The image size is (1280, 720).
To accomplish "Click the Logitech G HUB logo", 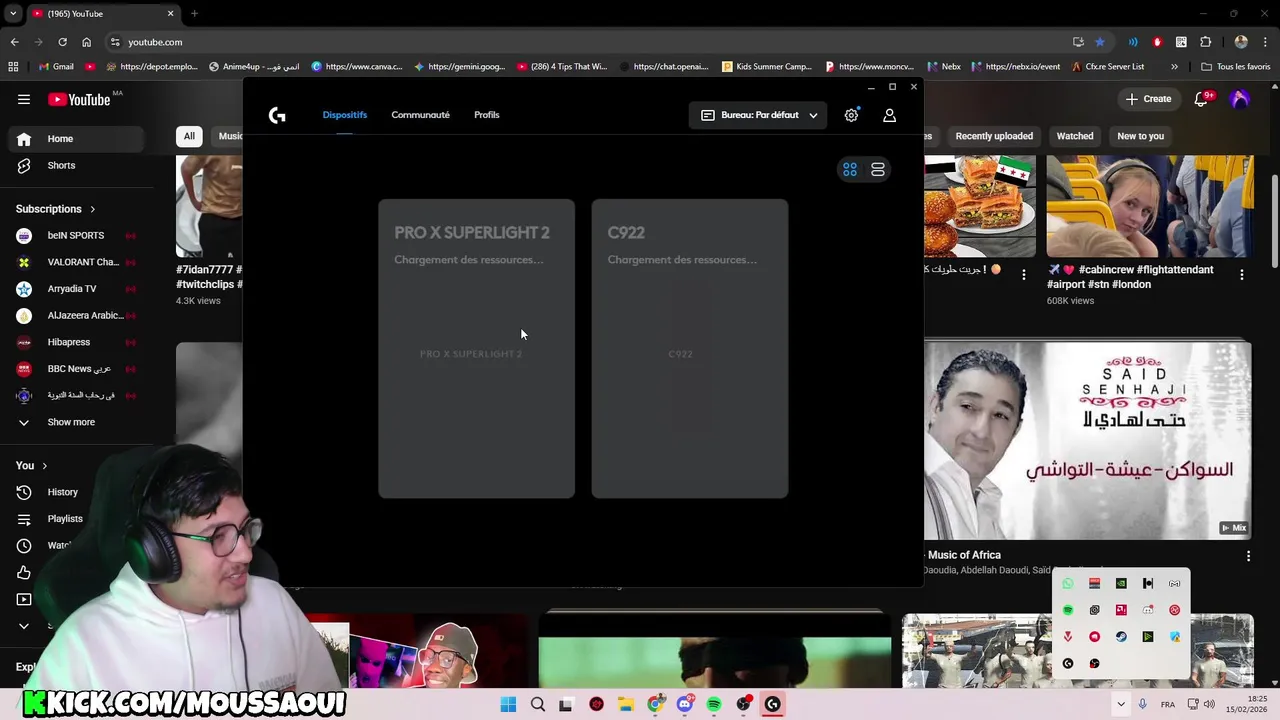I will pyautogui.click(x=277, y=115).
